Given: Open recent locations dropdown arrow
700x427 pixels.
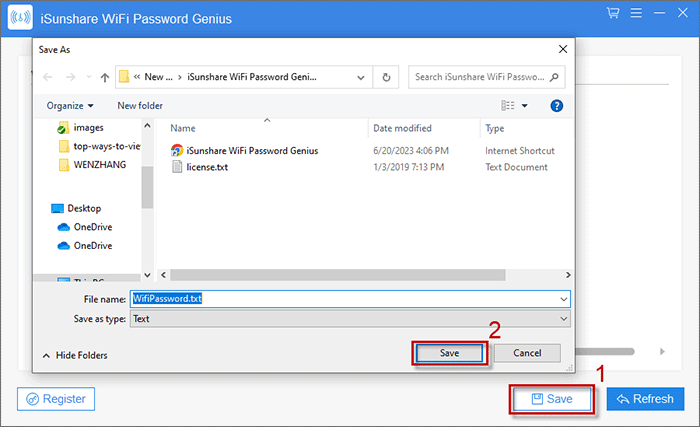Looking at the screenshot, I should [89, 77].
